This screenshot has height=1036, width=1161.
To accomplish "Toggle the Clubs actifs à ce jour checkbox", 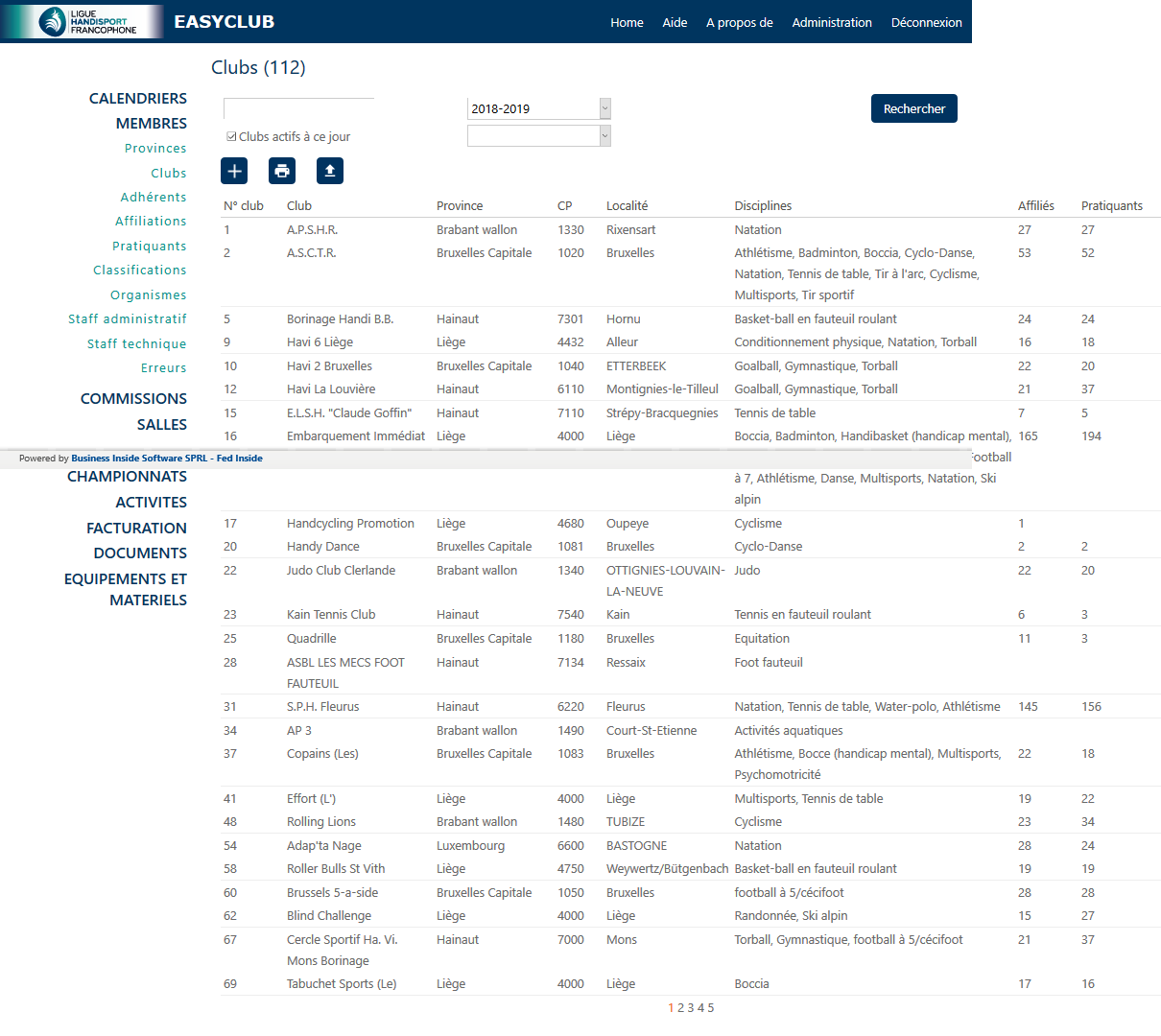I will pos(231,136).
